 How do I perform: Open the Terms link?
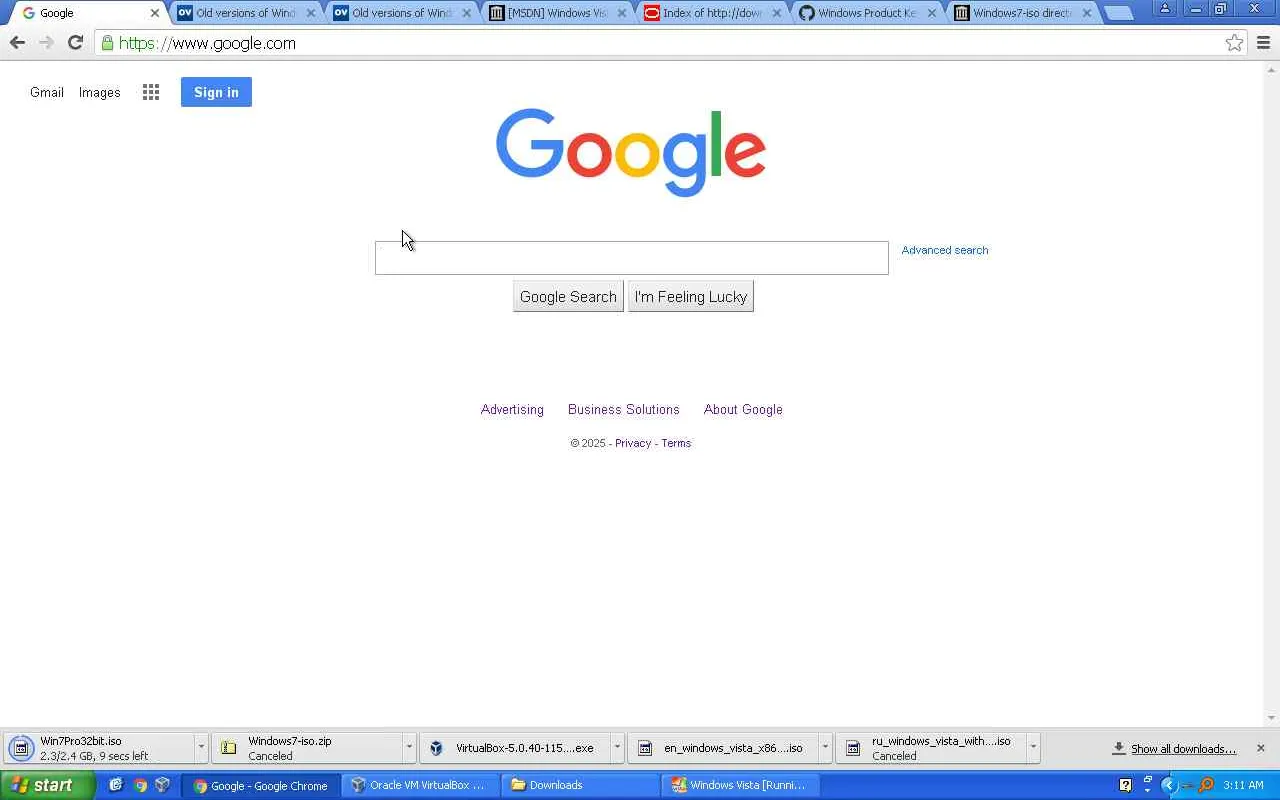point(676,443)
